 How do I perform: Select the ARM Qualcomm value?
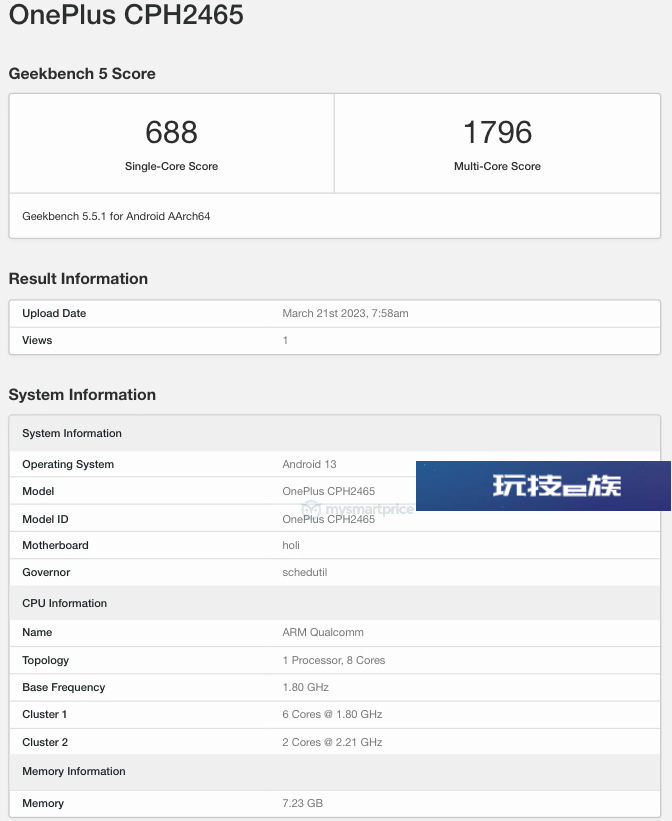coord(323,633)
